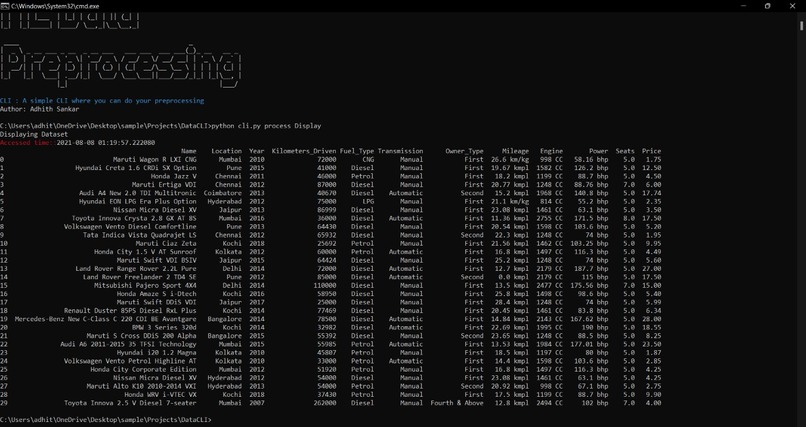Click 'Maruti Ertiga VDI' row name
Viewport: 806px width, 427px height.
pyautogui.click(x=164, y=184)
